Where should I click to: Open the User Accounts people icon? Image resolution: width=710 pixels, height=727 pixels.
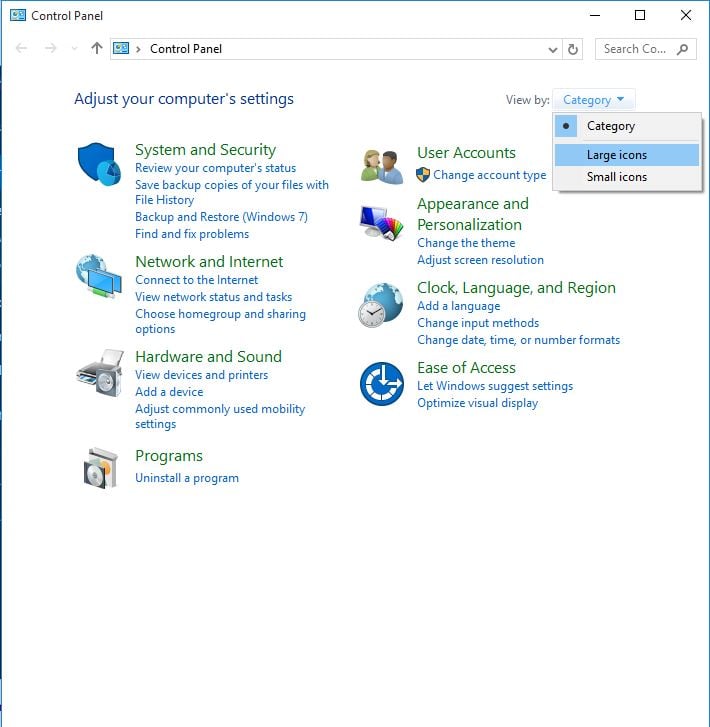pos(382,166)
